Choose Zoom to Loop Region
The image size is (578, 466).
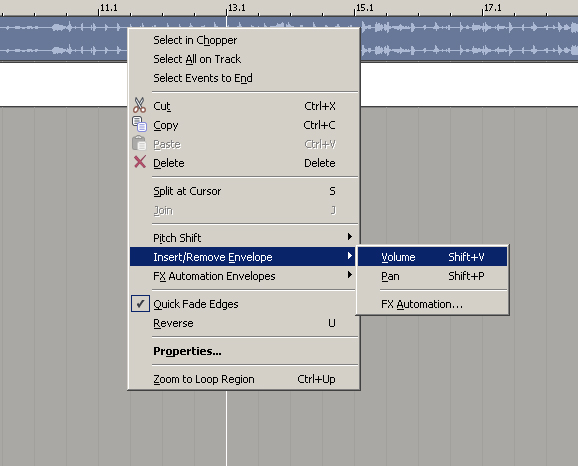[244, 379]
